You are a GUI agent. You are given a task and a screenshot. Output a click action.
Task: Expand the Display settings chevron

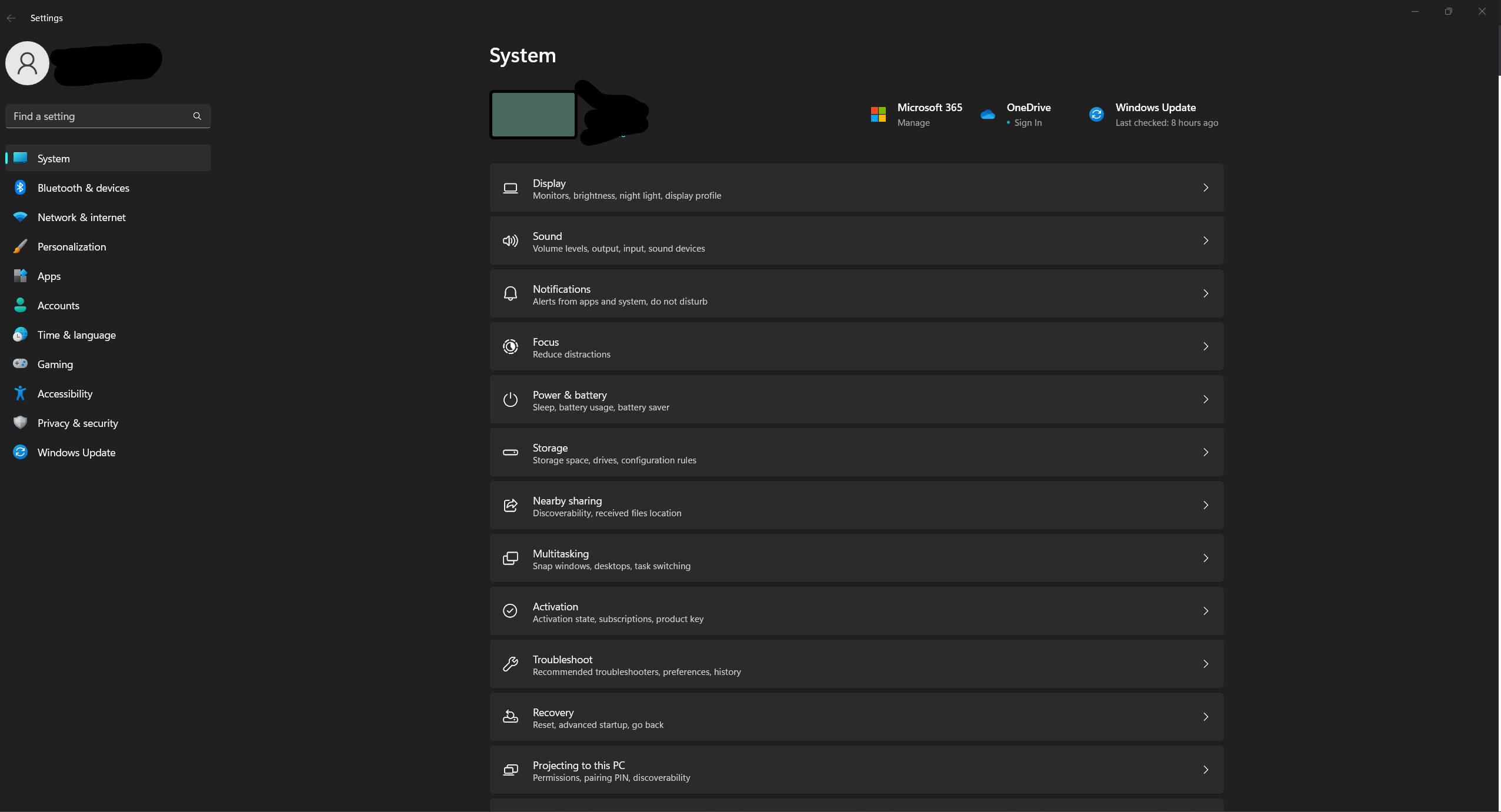pos(1205,188)
